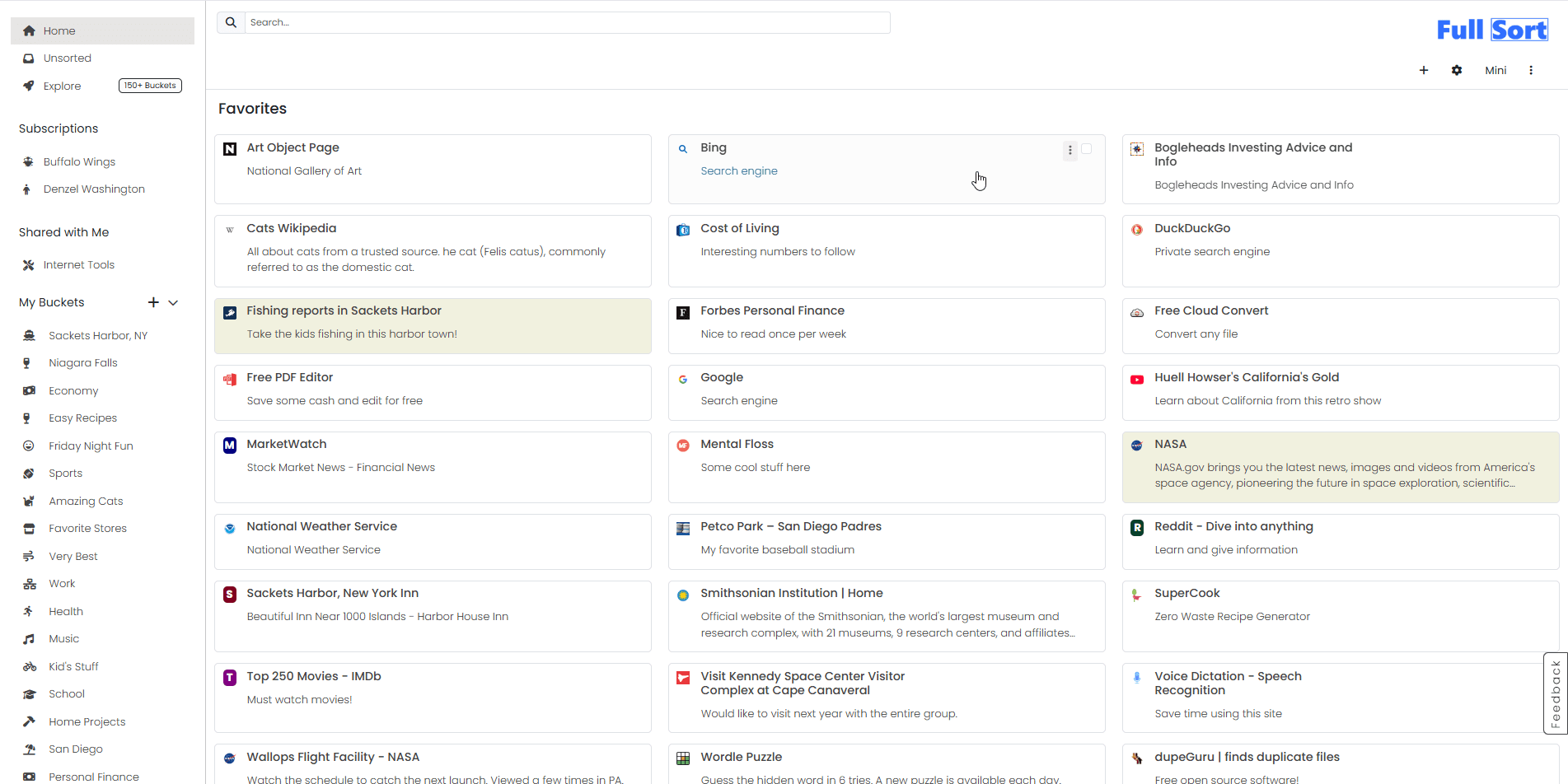Open Cost of Living bookmark
1568x784 pixels.
pyautogui.click(x=739, y=228)
